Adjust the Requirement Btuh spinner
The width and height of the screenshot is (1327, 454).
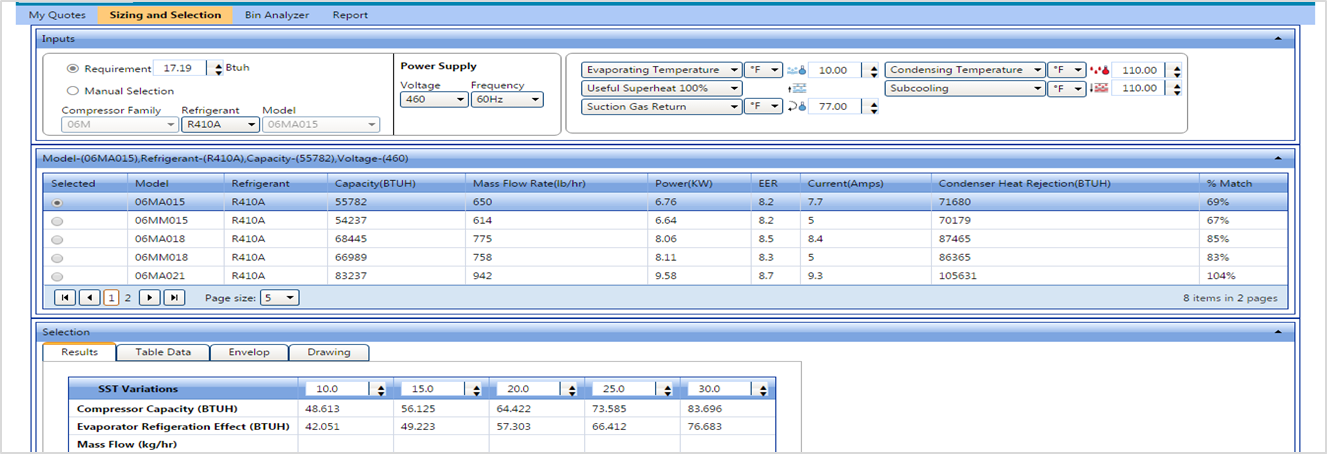[218, 69]
